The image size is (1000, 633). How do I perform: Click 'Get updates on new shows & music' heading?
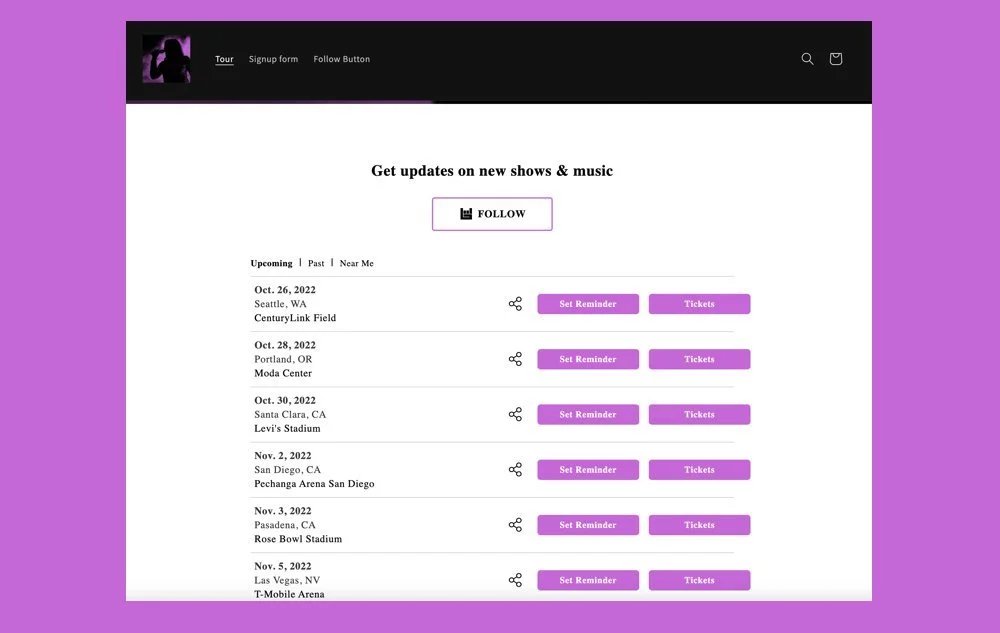(492, 171)
